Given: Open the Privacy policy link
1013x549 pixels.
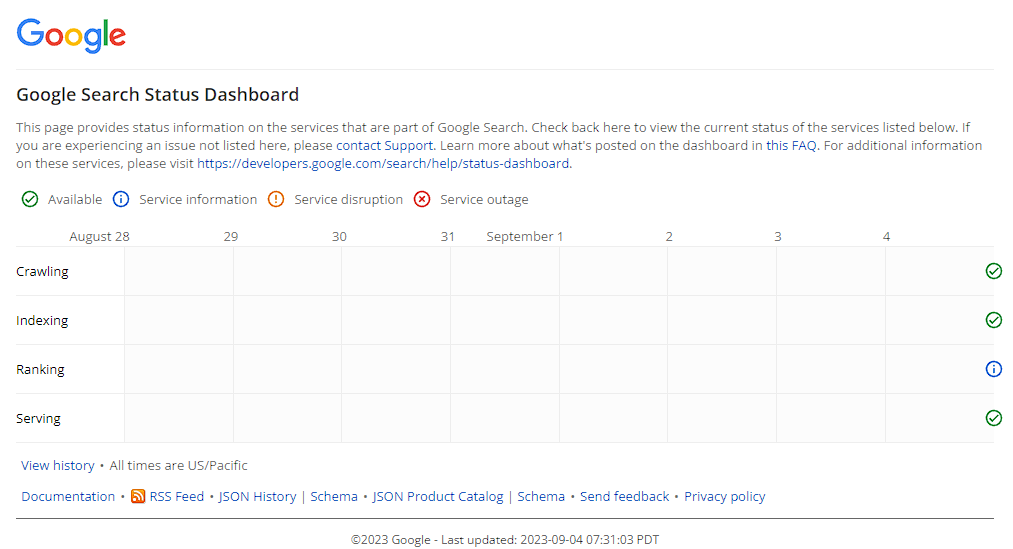Looking at the screenshot, I should (724, 496).
